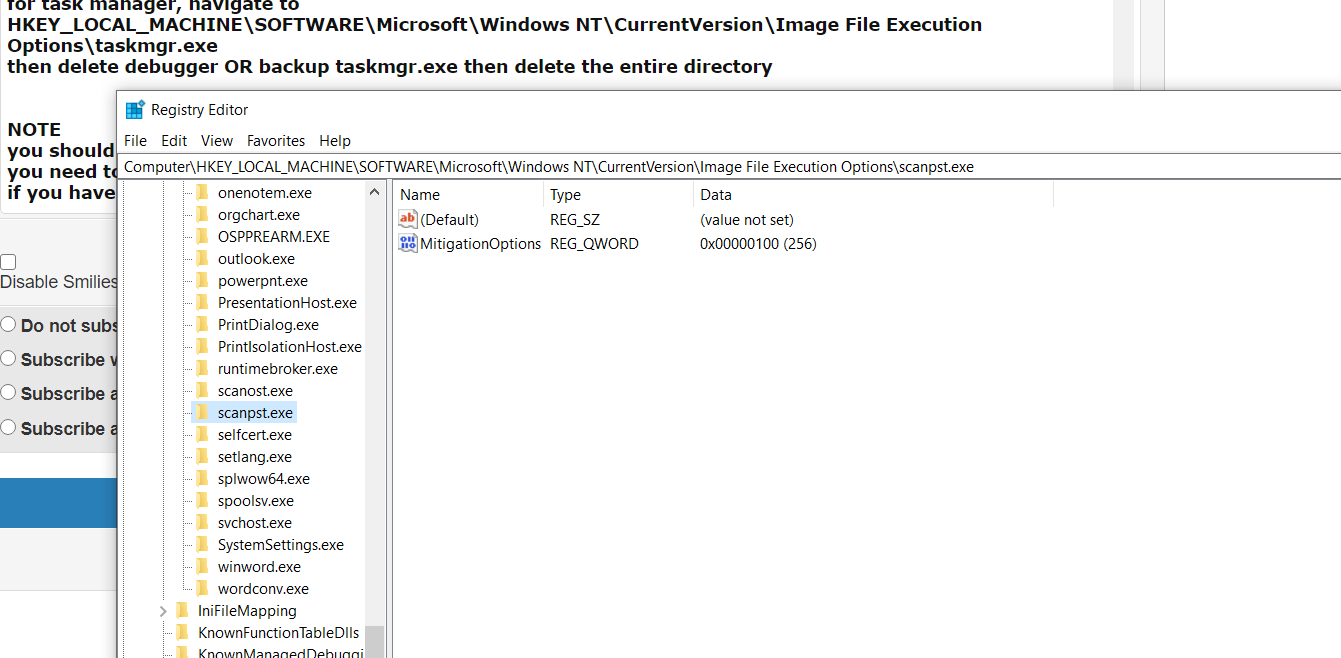Click folder icon next to orgchart.exe
This screenshot has height=658, width=1341.
[x=202, y=215]
